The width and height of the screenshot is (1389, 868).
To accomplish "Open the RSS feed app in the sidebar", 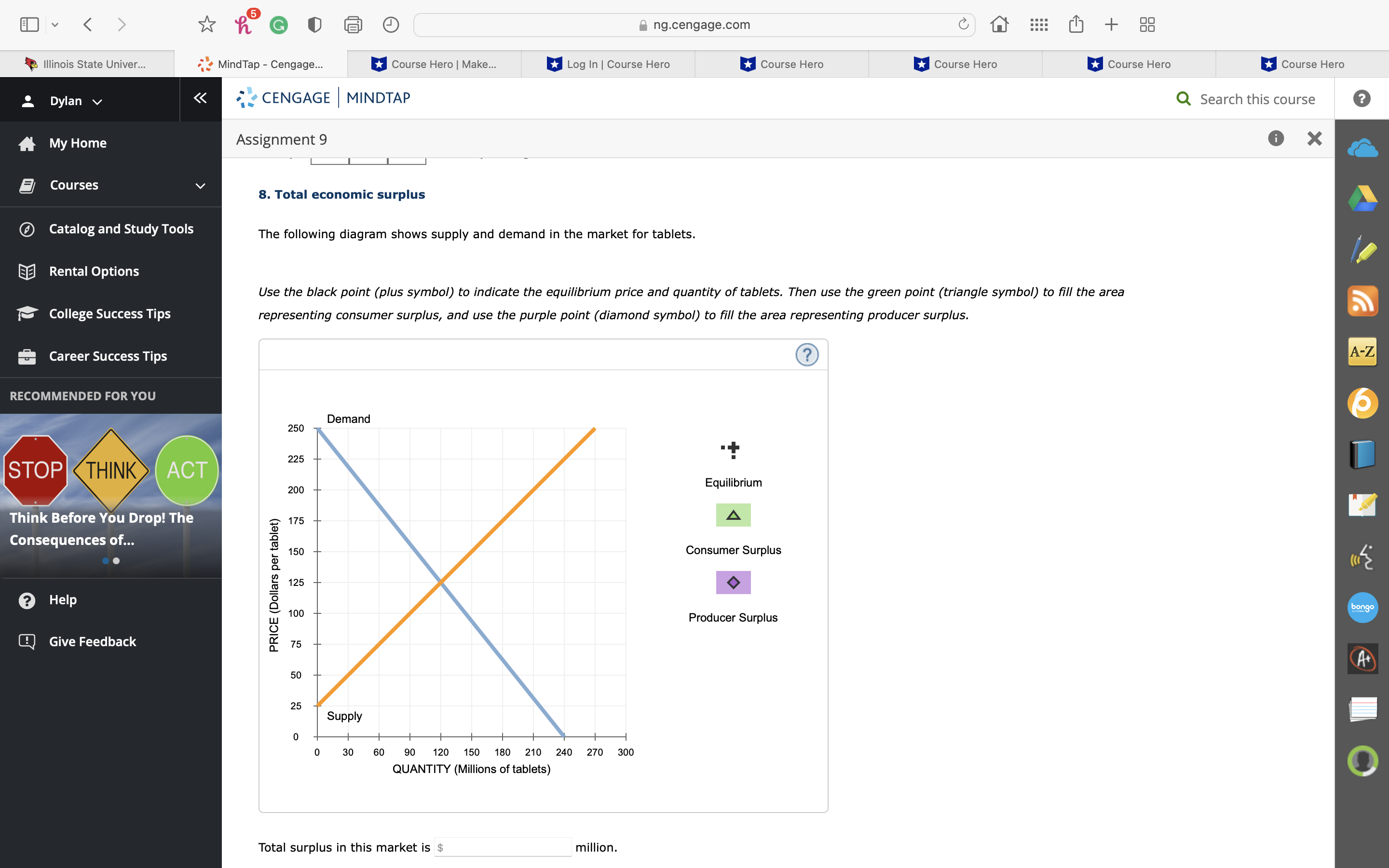I will click(1363, 301).
